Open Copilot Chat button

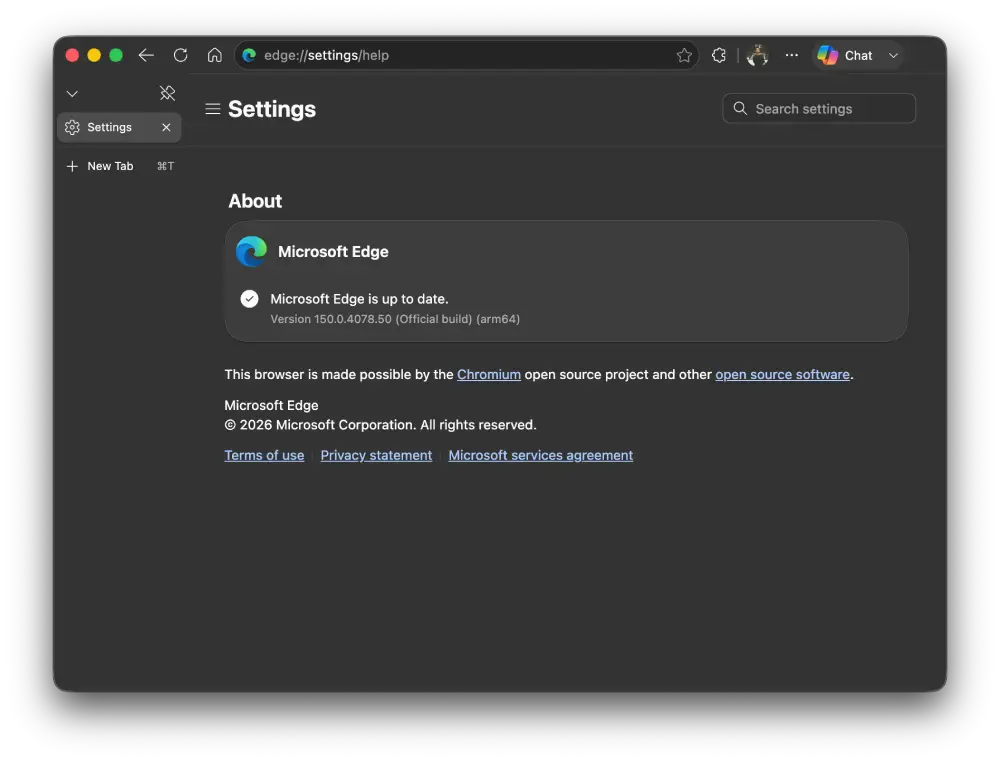pyautogui.click(x=846, y=55)
